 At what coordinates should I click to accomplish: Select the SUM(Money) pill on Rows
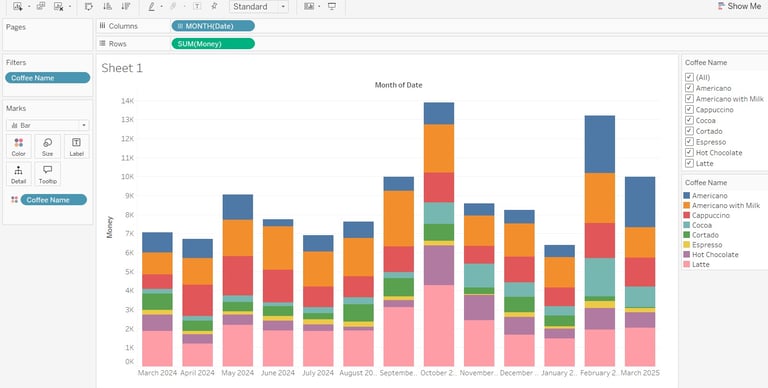tap(213, 44)
